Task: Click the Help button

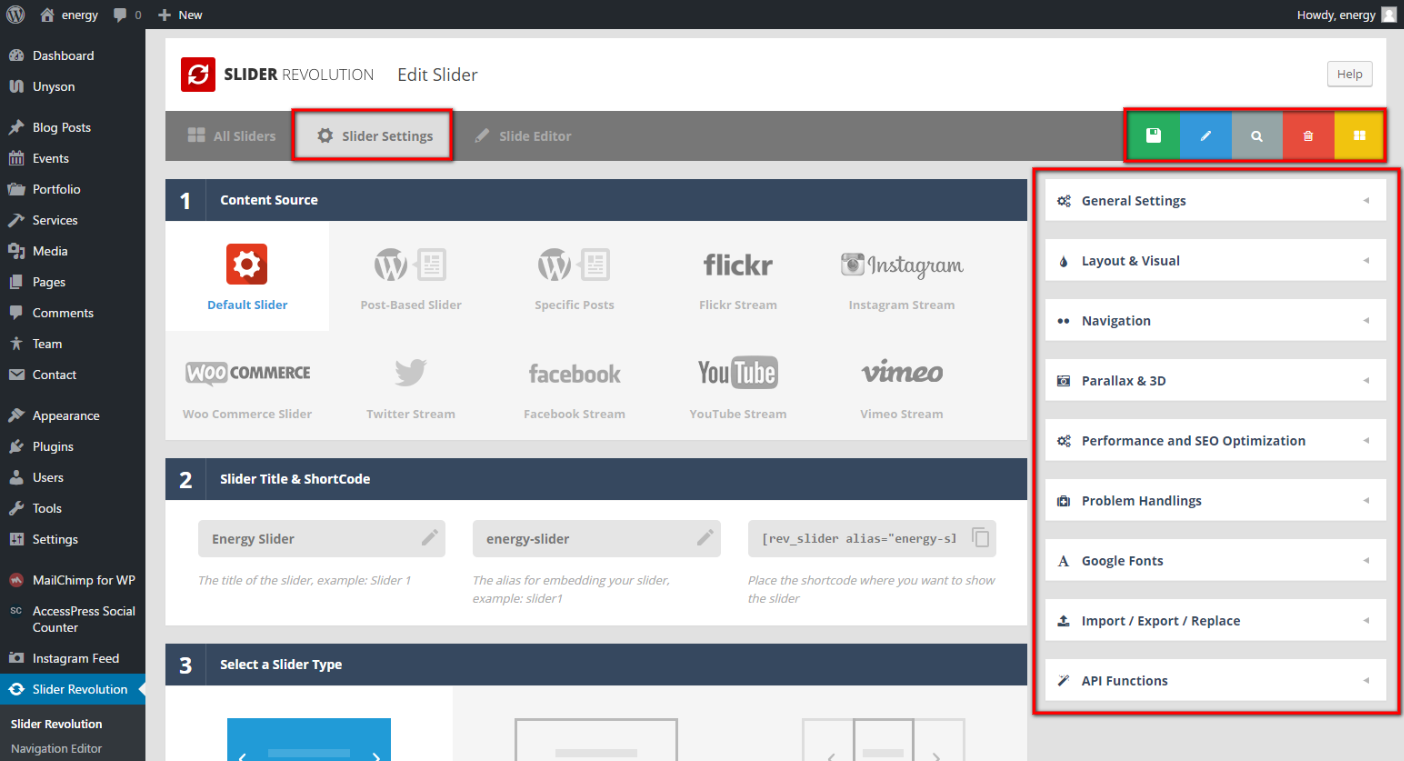Action: [1349, 74]
